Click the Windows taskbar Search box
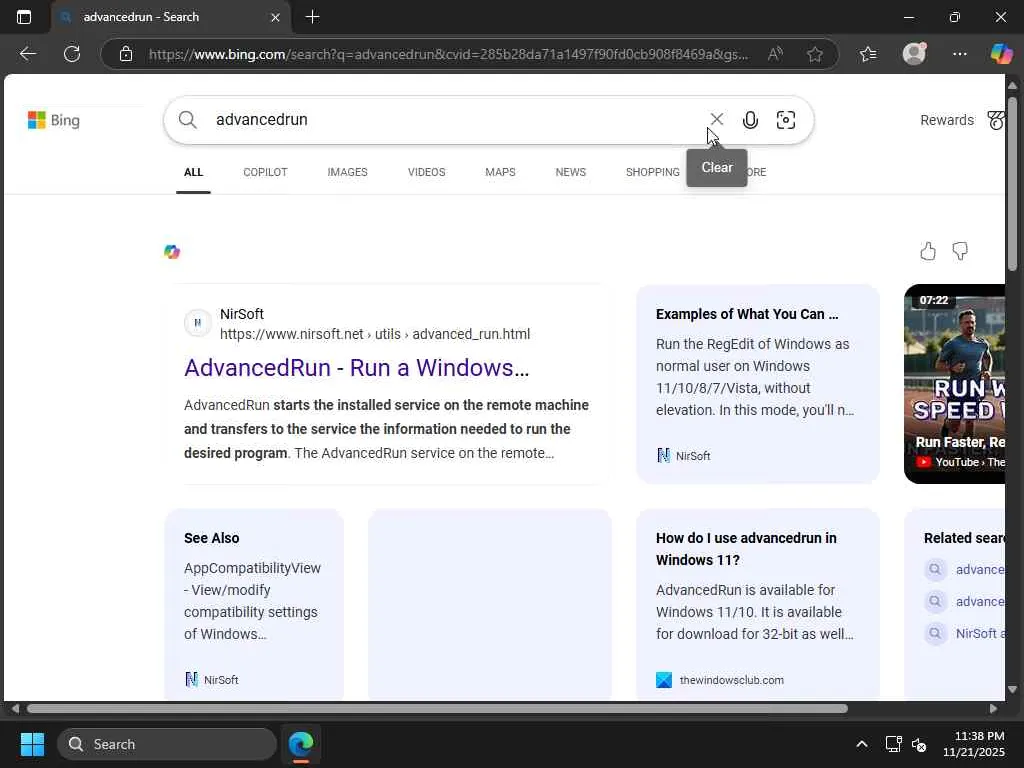Screen dimensions: 1024x768 point(167,744)
